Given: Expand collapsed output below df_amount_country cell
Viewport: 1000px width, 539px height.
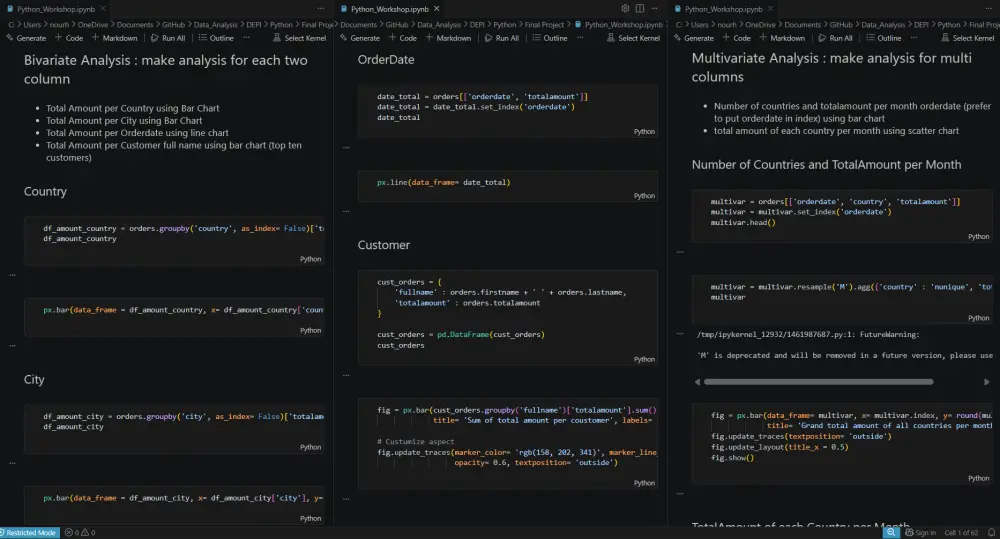Looking at the screenshot, I should (12, 275).
